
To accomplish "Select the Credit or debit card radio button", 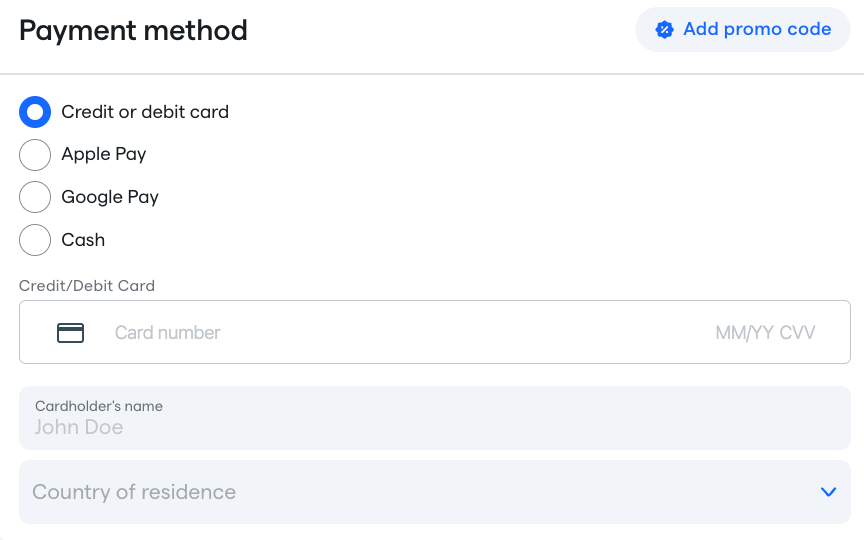I will pos(35,112).
